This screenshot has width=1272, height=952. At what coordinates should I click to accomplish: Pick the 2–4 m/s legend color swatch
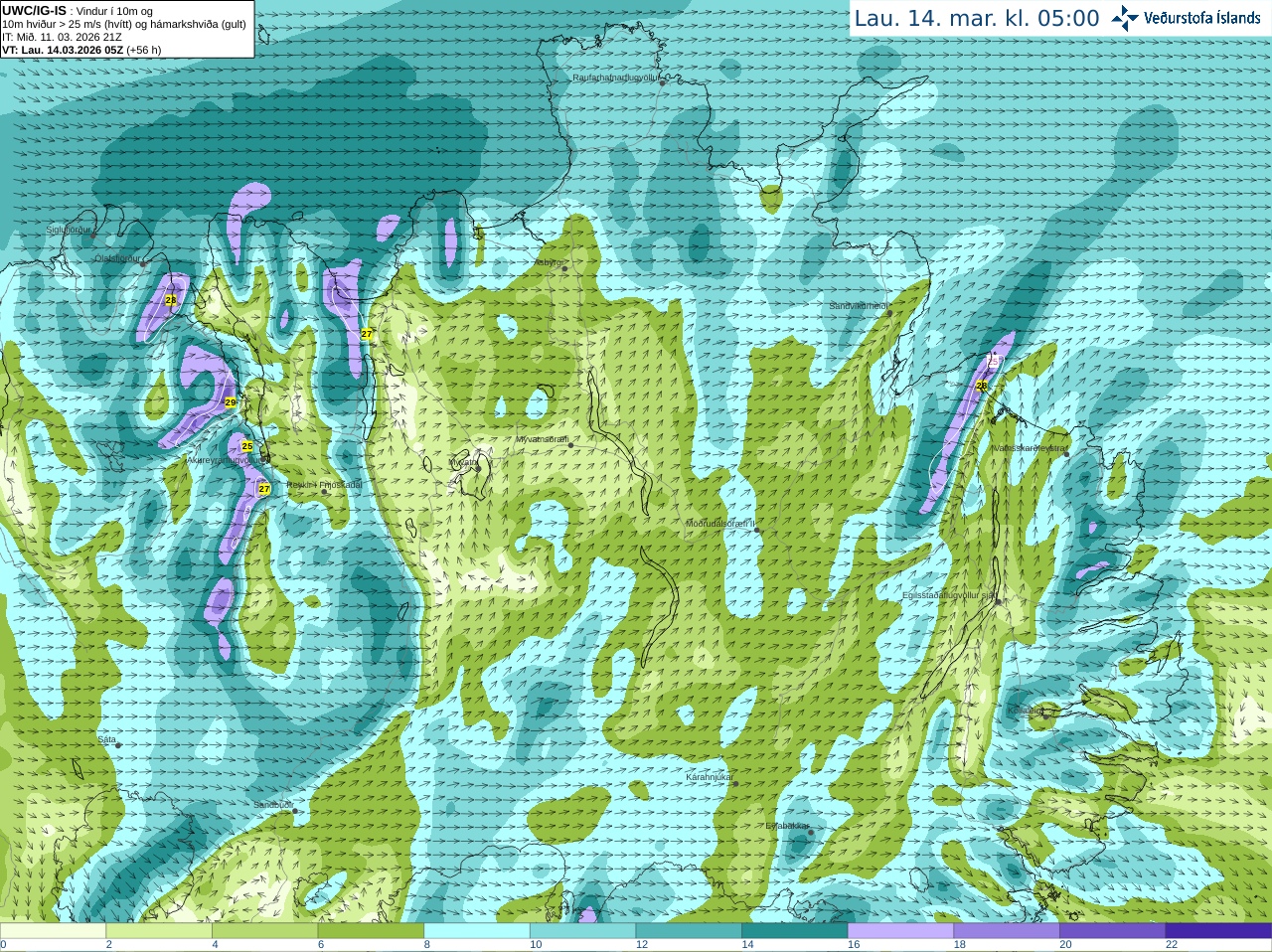(x=159, y=931)
